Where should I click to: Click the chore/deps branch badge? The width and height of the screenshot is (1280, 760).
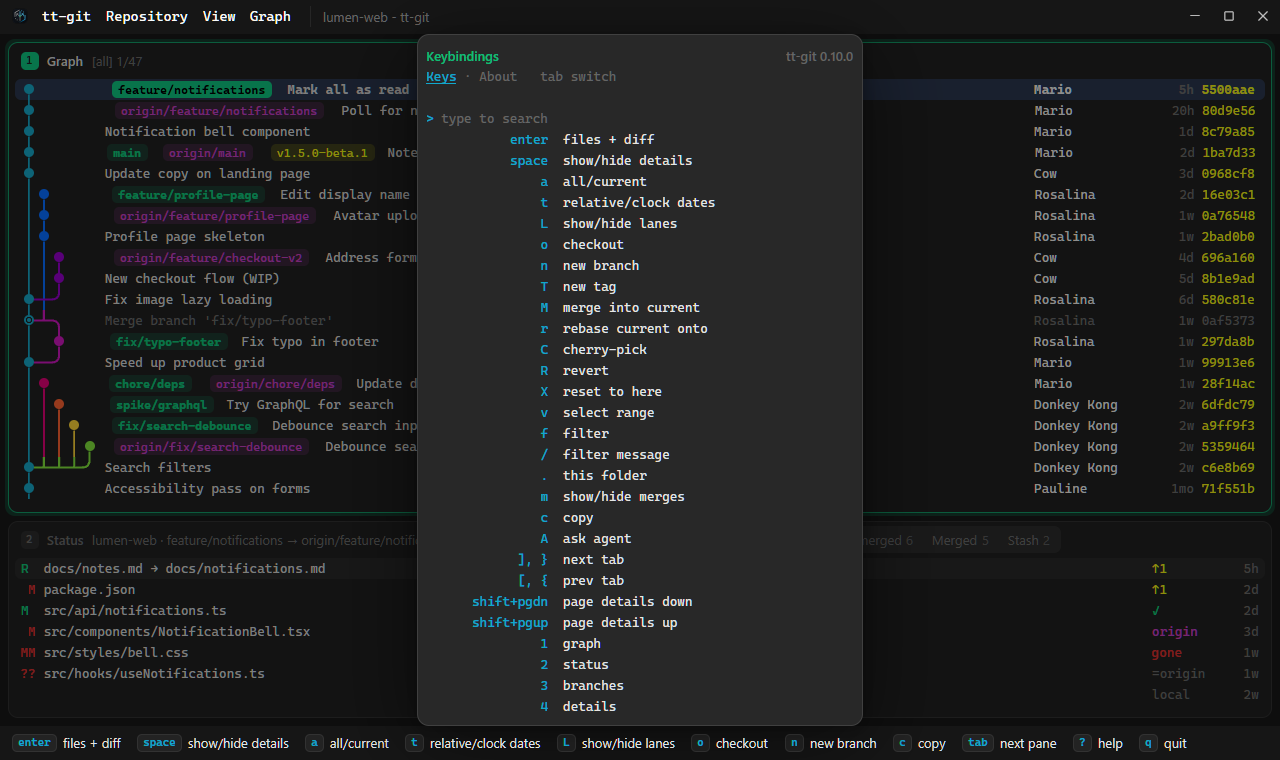pyautogui.click(x=148, y=384)
